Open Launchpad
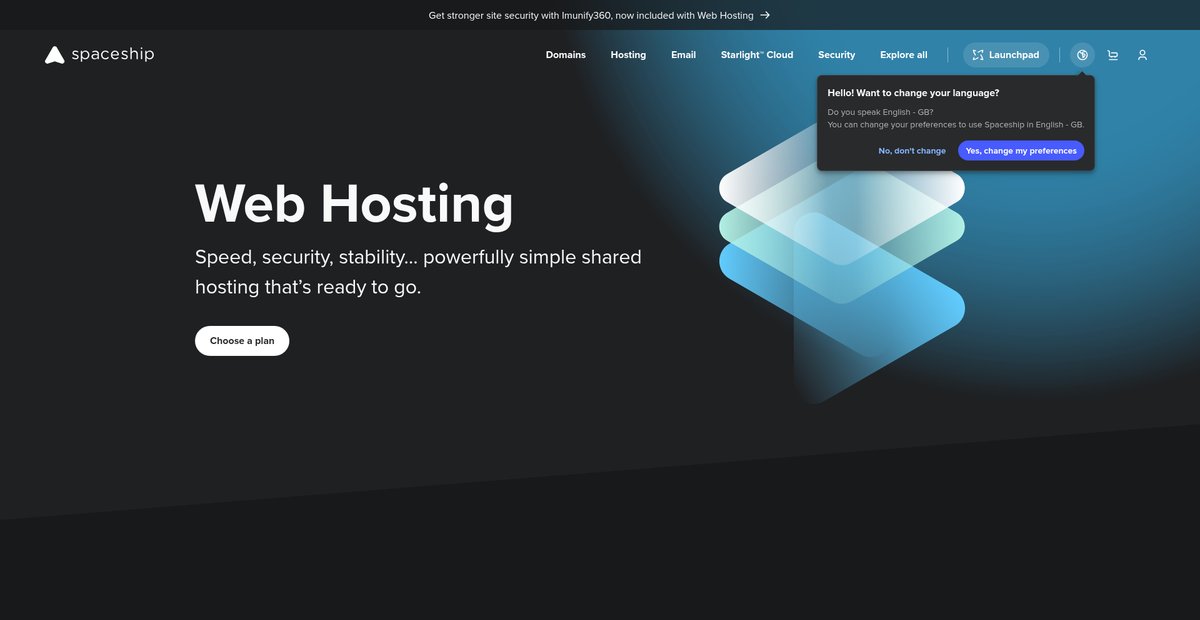 point(1006,55)
